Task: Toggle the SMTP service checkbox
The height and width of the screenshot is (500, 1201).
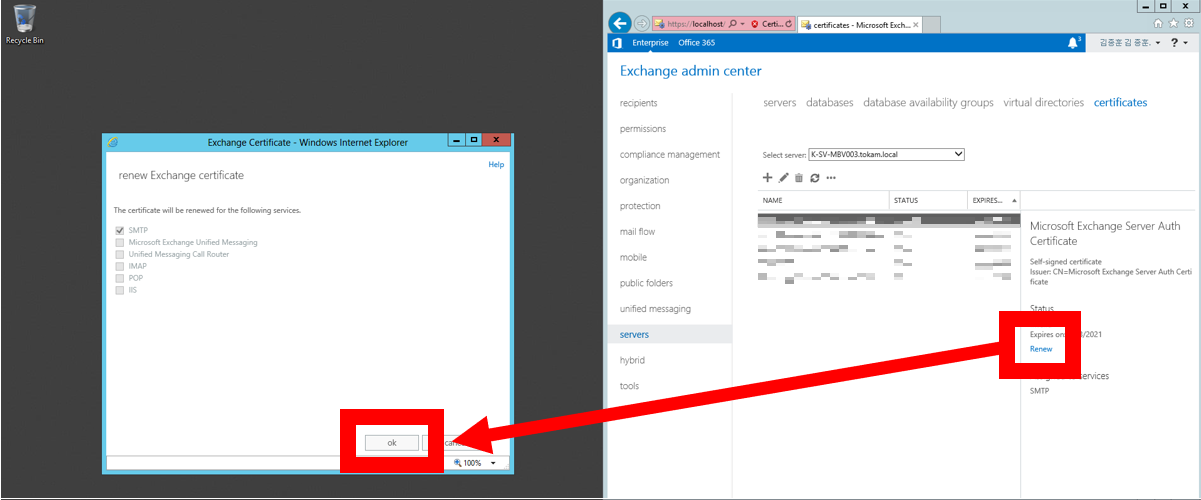Action: click(x=120, y=230)
